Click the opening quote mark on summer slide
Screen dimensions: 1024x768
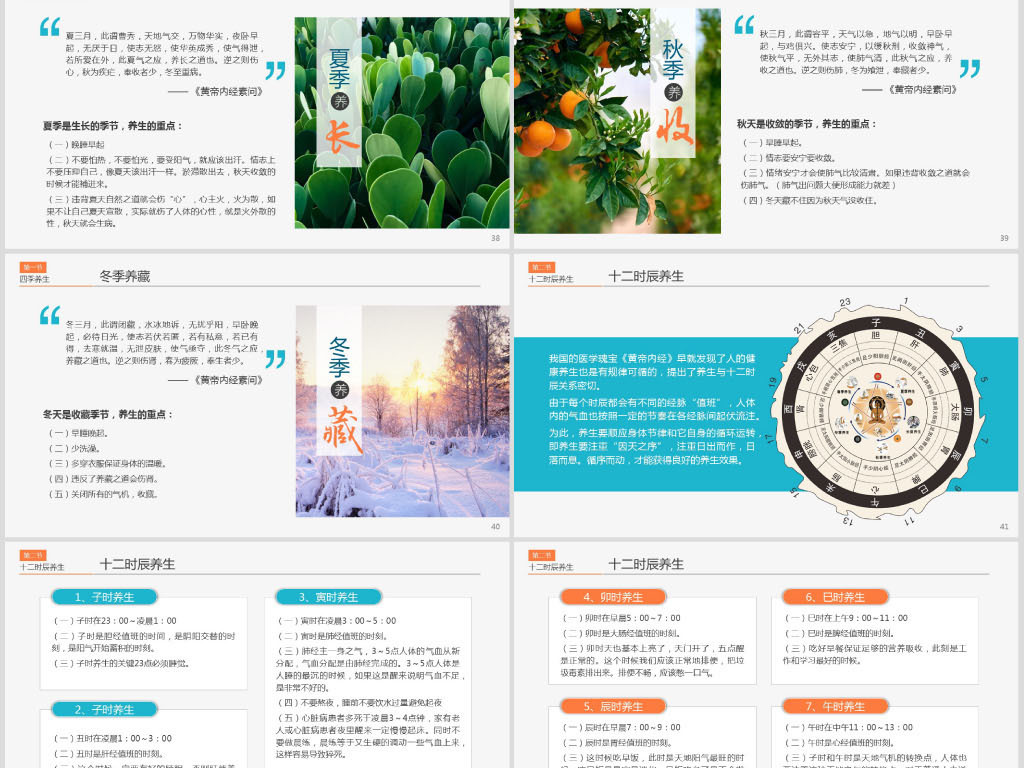click(x=50, y=28)
